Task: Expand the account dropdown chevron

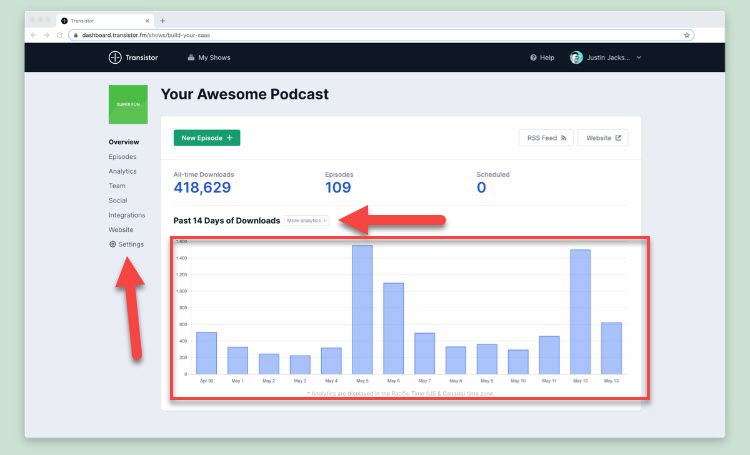Action: [639, 57]
